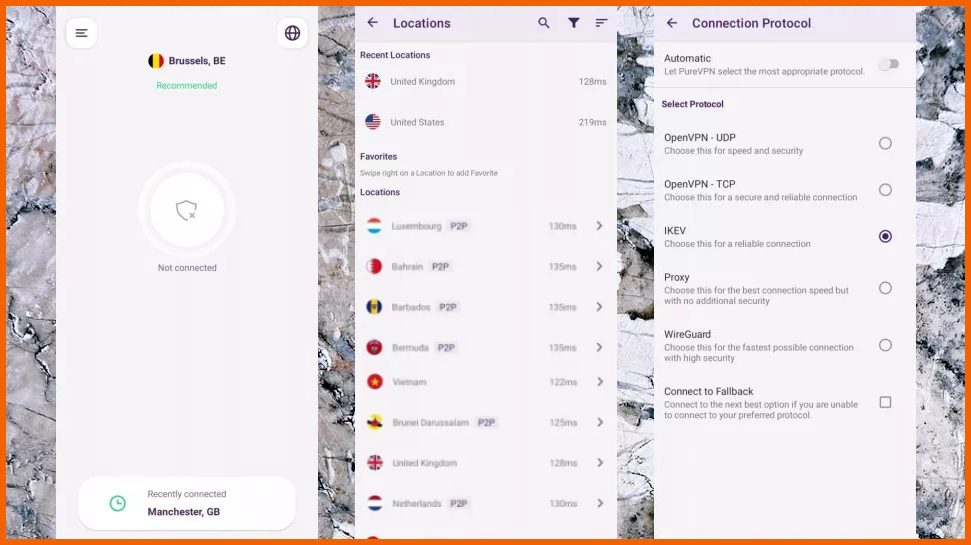The width and height of the screenshot is (971, 545).
Task: Select the IKEV radio button
Action: [886, 236]
